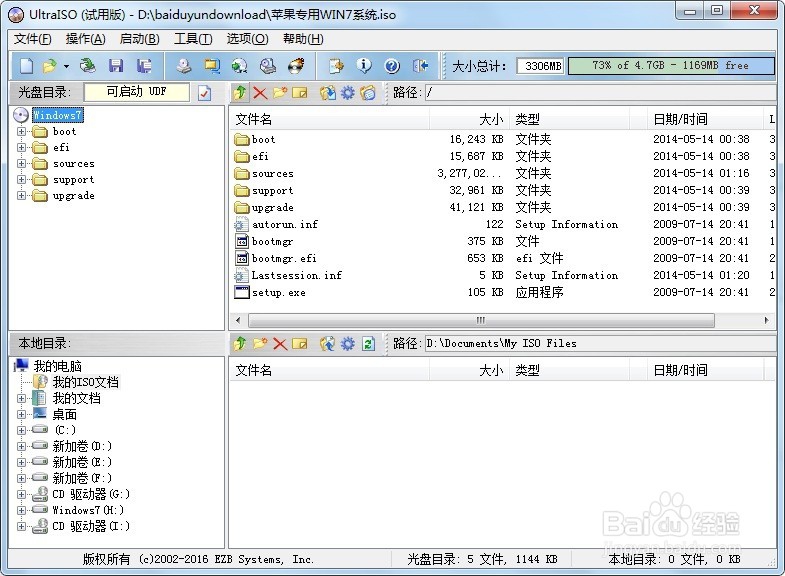The image size is (785, 576).
Task: Expand Windows7 (H:) drive node
Action: pos(21,510)
